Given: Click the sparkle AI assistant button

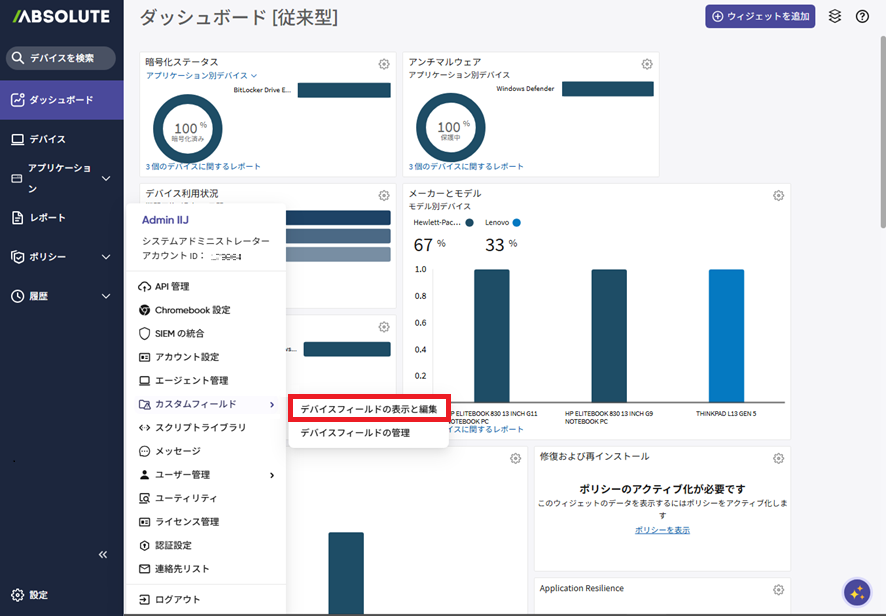Looking at the screenshot, I should point(856,592).
